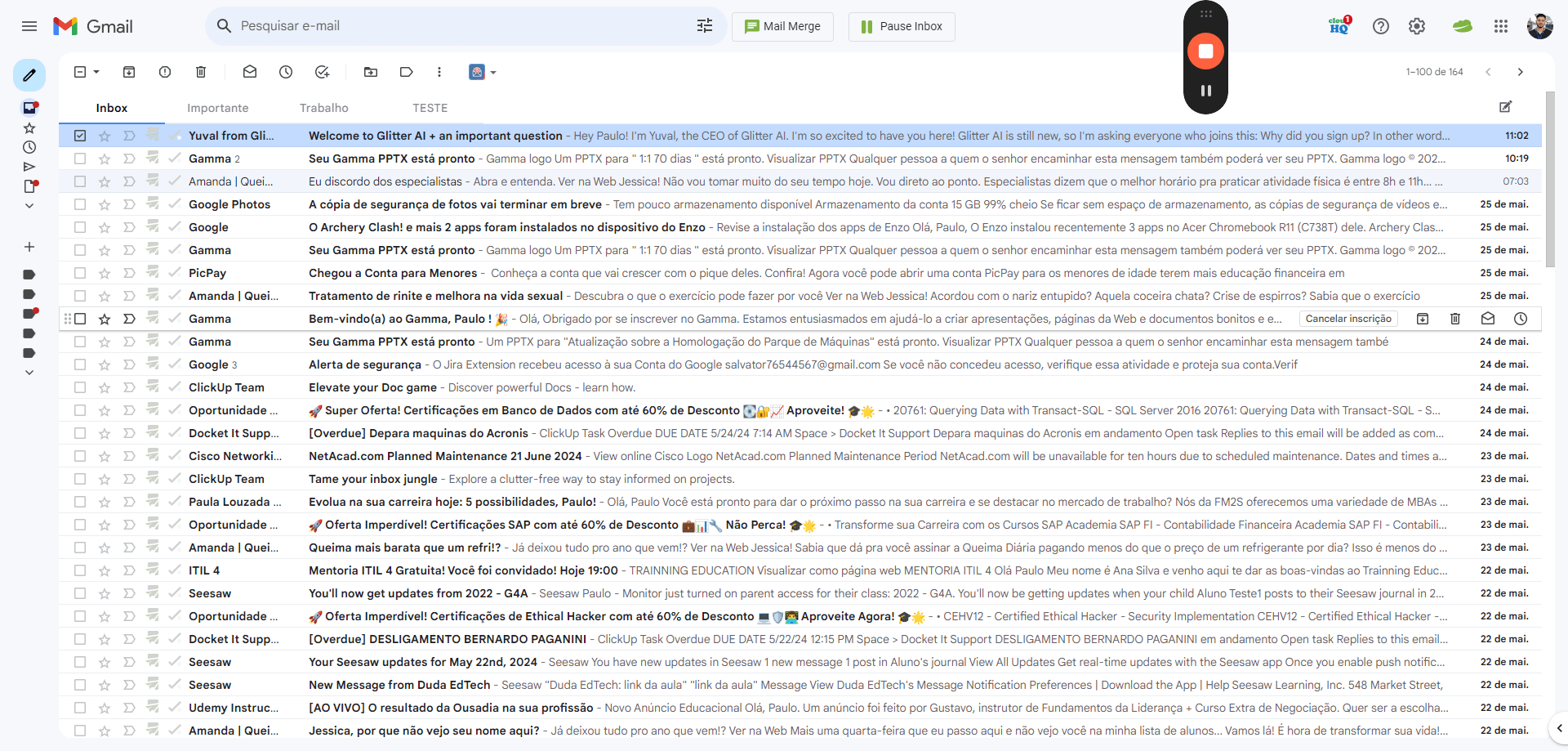Open the Welcome to Glitter AI email
This screenshot has width=1568, height=751.
tap(800, 136)
